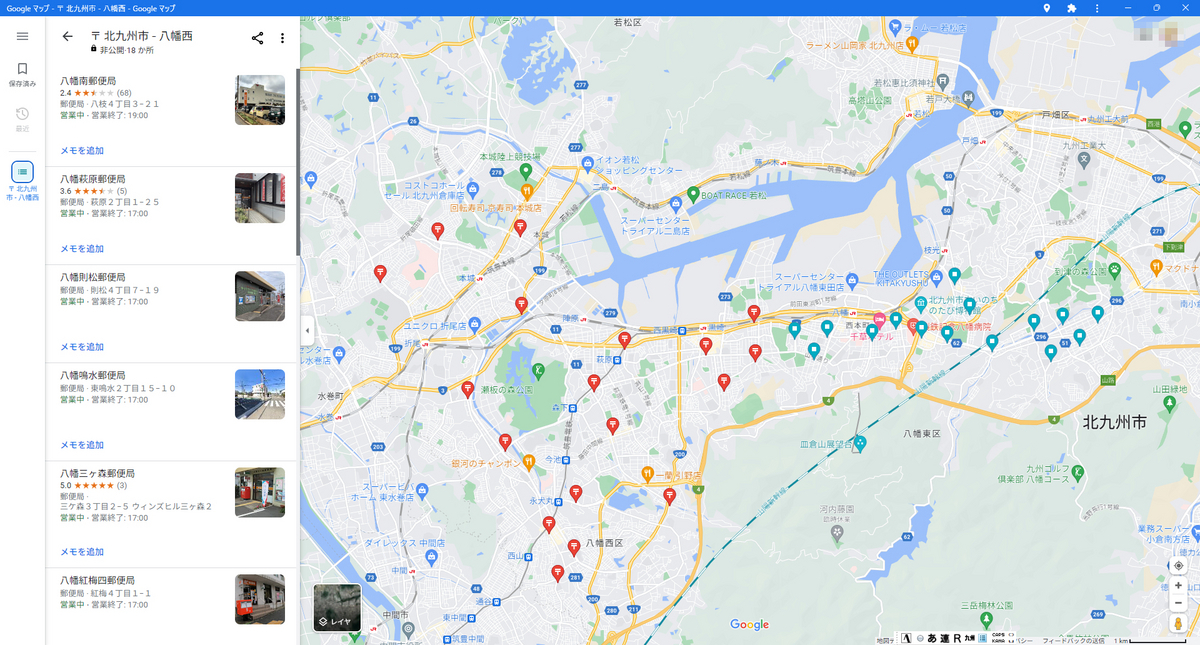View the 八幡三ヶ森郵便局 photo thumbnail
Viewport: 1200px width, 645px height.
[x=260, y=492]
